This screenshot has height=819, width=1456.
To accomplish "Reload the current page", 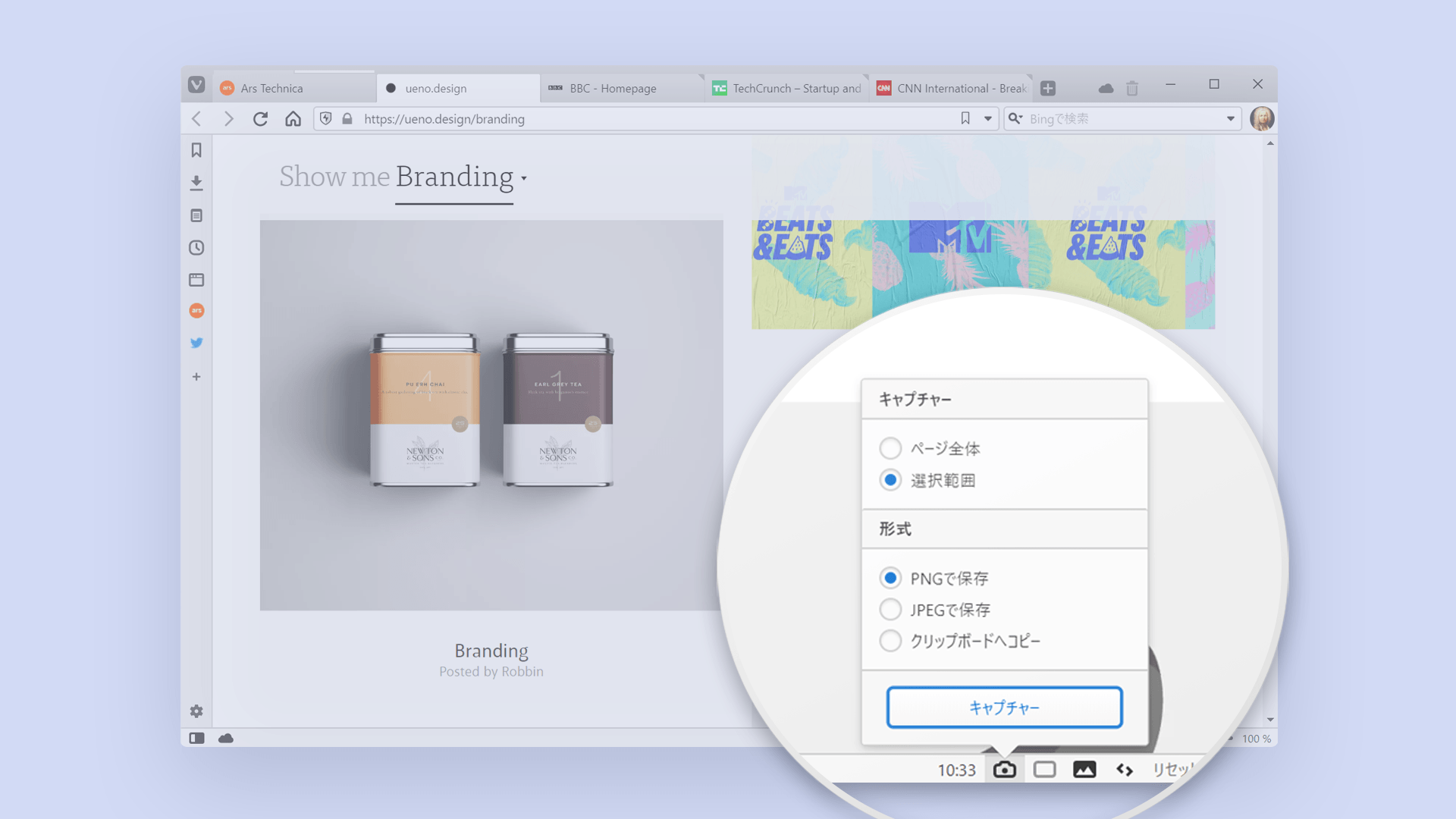I will [x=260, y=119].
